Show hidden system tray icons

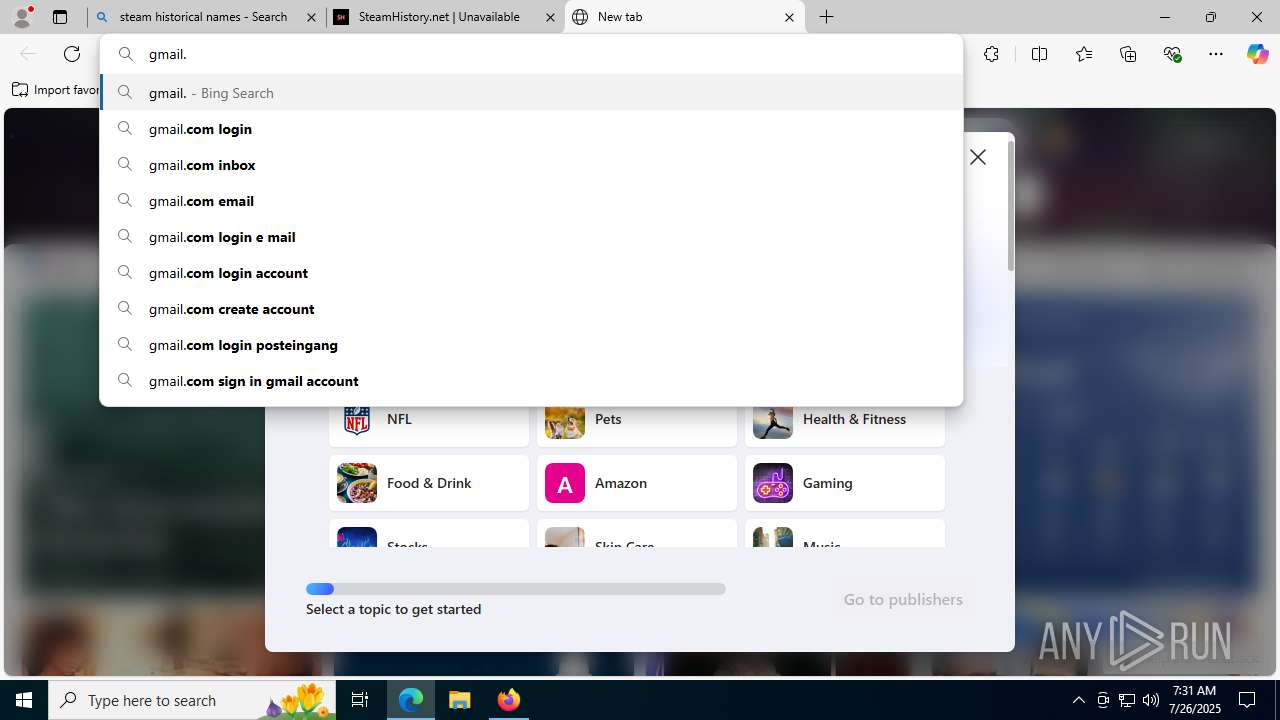(x=1078, y=700)
